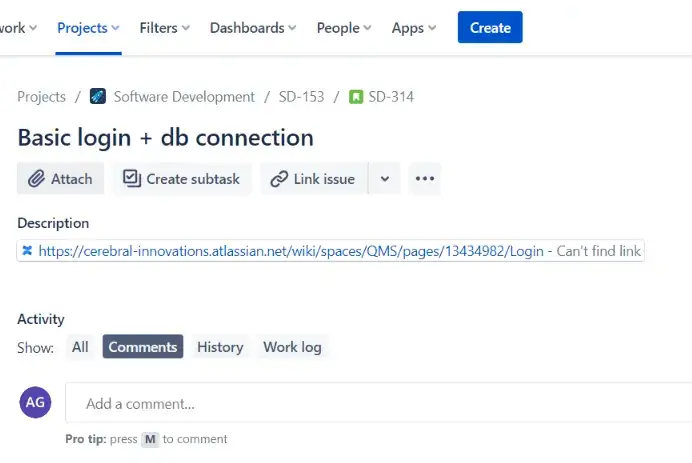Open the People menu
This screenshot has width=692, height=463.
pos(344,28)
